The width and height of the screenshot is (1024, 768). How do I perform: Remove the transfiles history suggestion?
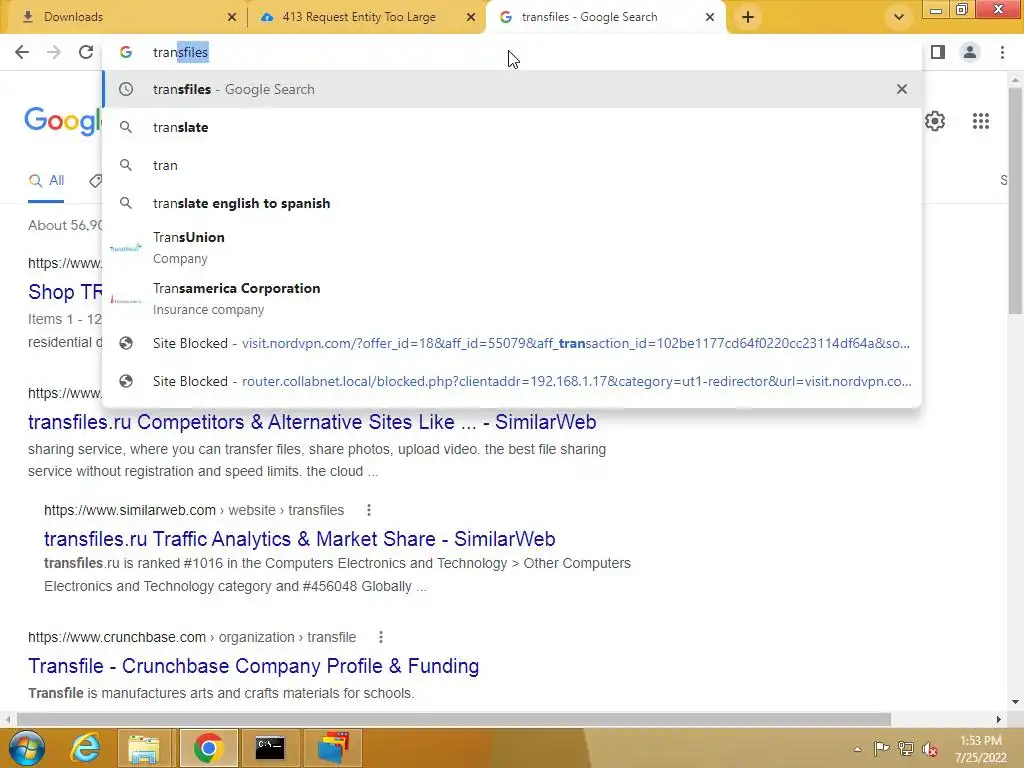[902, 89]
